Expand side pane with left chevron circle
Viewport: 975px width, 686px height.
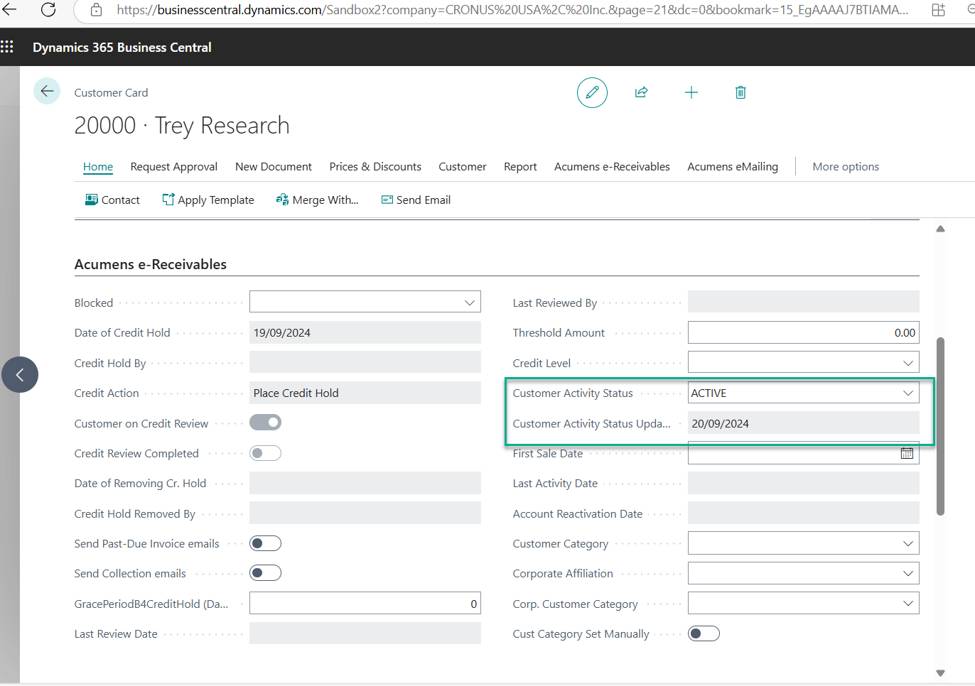point(20,374)
